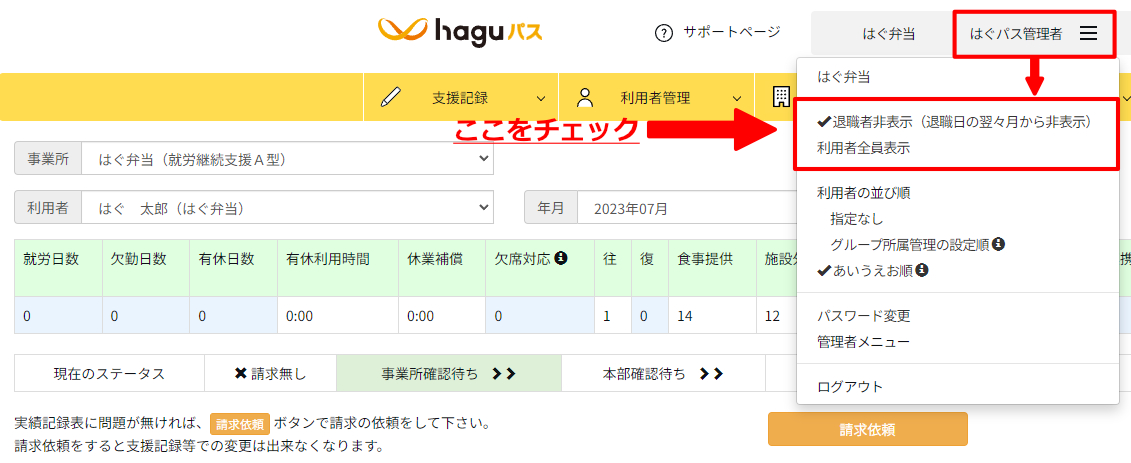Click info icon beside グループ所属管理の設定順
Screen dimensions: 1131x463
pyautogui.click(x=998, y=244)
